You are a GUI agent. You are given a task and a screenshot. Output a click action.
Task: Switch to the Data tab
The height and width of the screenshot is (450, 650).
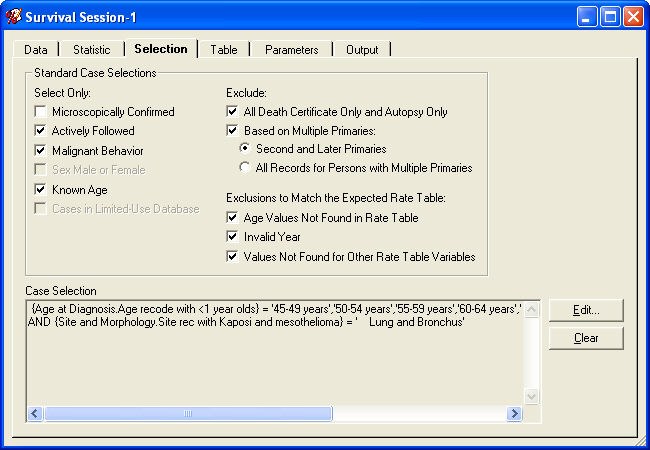pos(36,49)
